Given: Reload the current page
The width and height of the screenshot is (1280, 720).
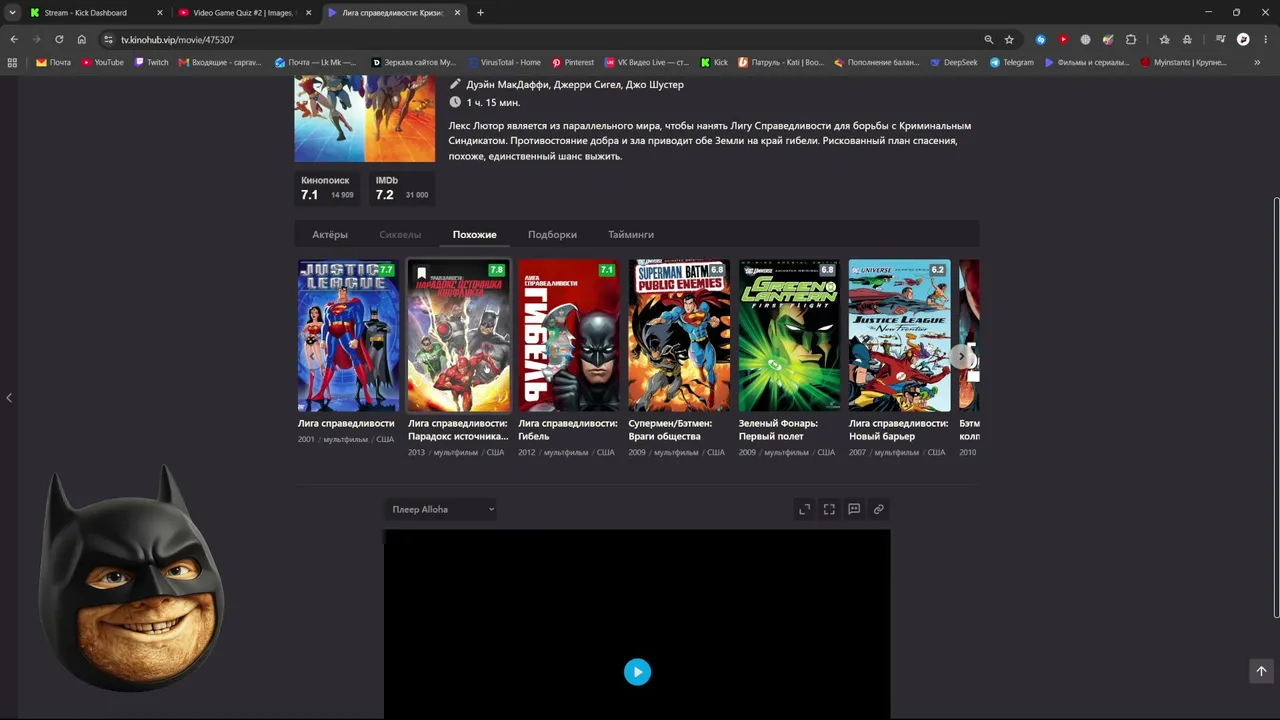Looking at the screenshot, I should pos(59,39).
